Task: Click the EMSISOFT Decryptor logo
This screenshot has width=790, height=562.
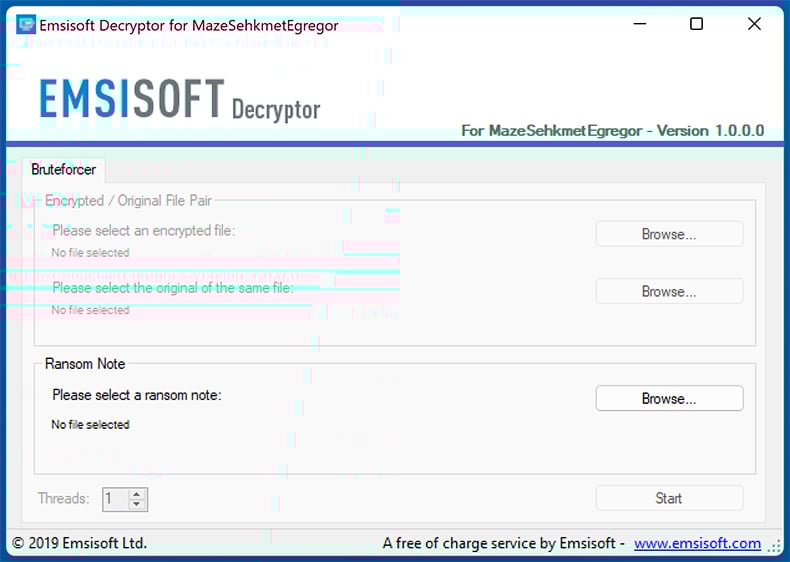Action: (x=180, y=99)
